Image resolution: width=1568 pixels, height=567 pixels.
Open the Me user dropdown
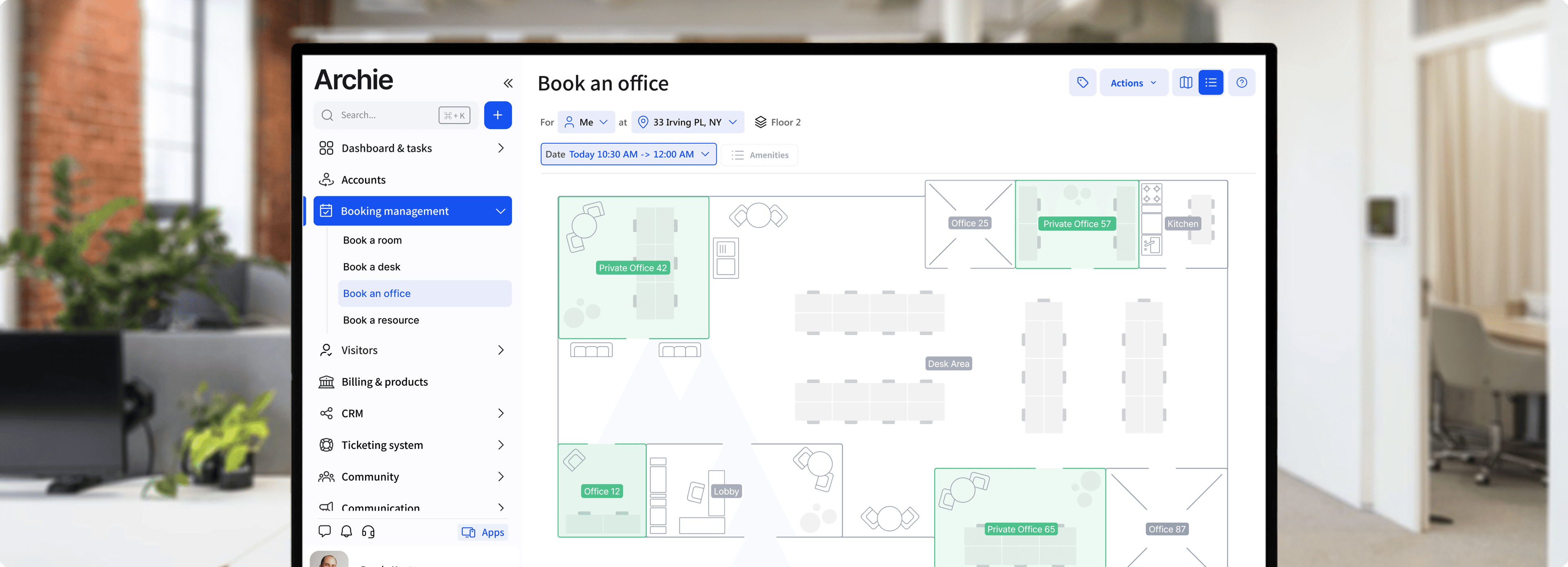tap(586, 122)
